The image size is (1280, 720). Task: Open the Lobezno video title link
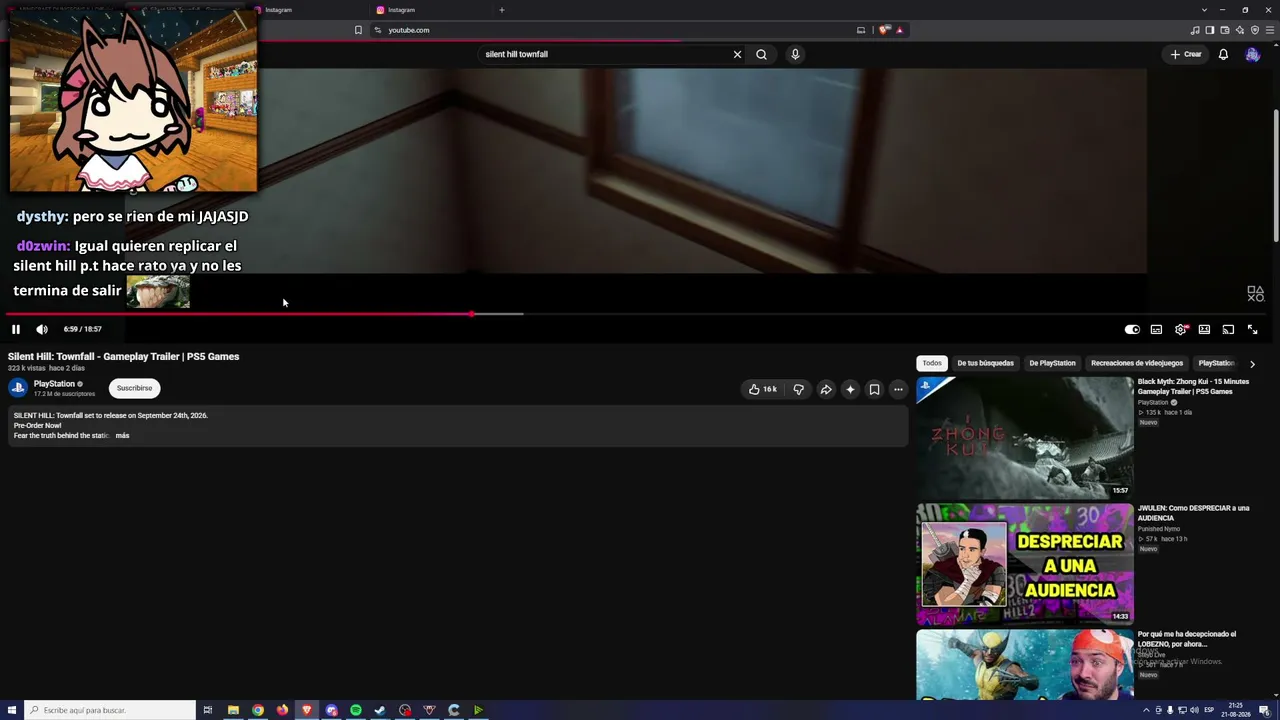click(1187, 638)
